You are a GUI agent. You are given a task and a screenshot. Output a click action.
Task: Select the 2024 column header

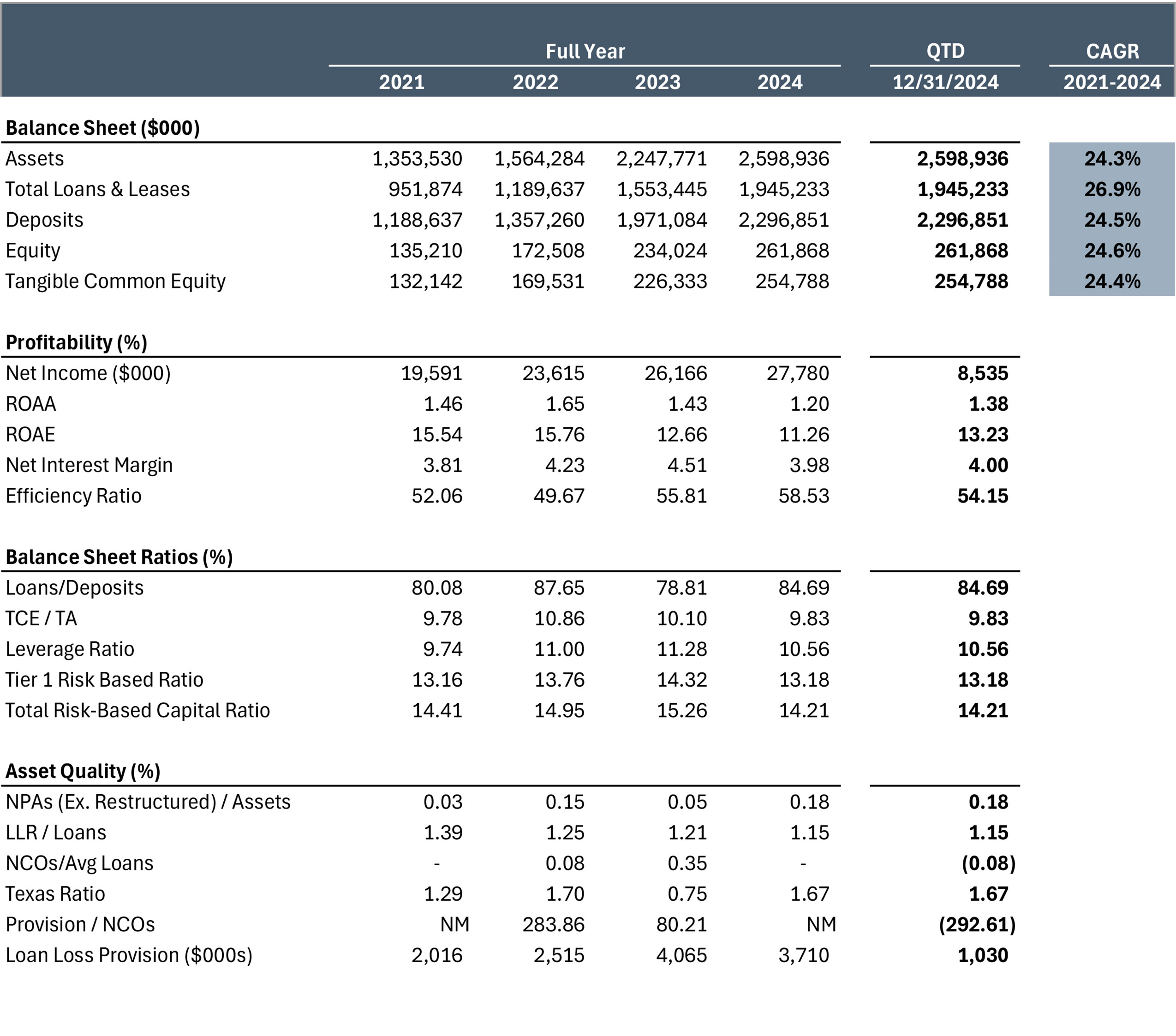[780, 82]
